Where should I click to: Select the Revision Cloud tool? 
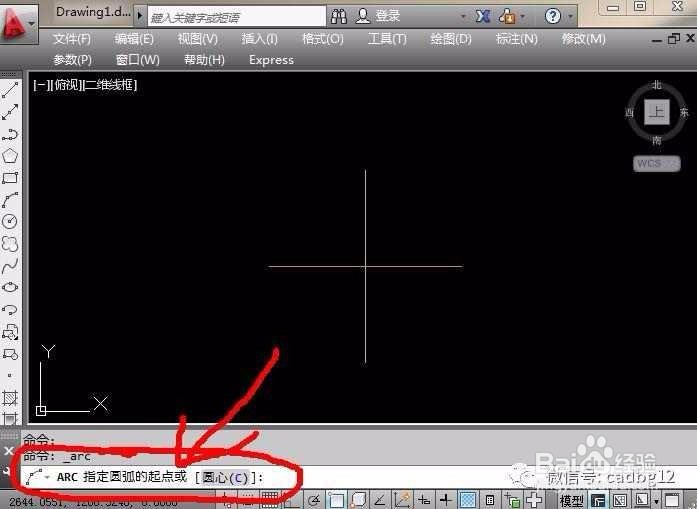(x=10, y=244)
